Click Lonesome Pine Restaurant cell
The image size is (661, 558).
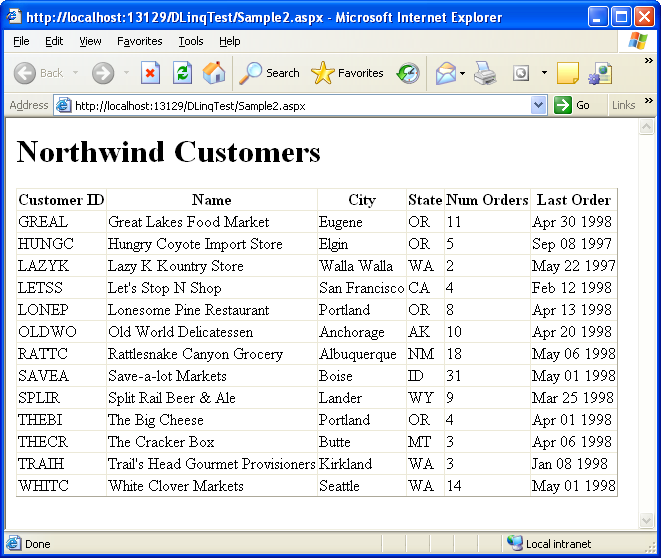[212, 310]
